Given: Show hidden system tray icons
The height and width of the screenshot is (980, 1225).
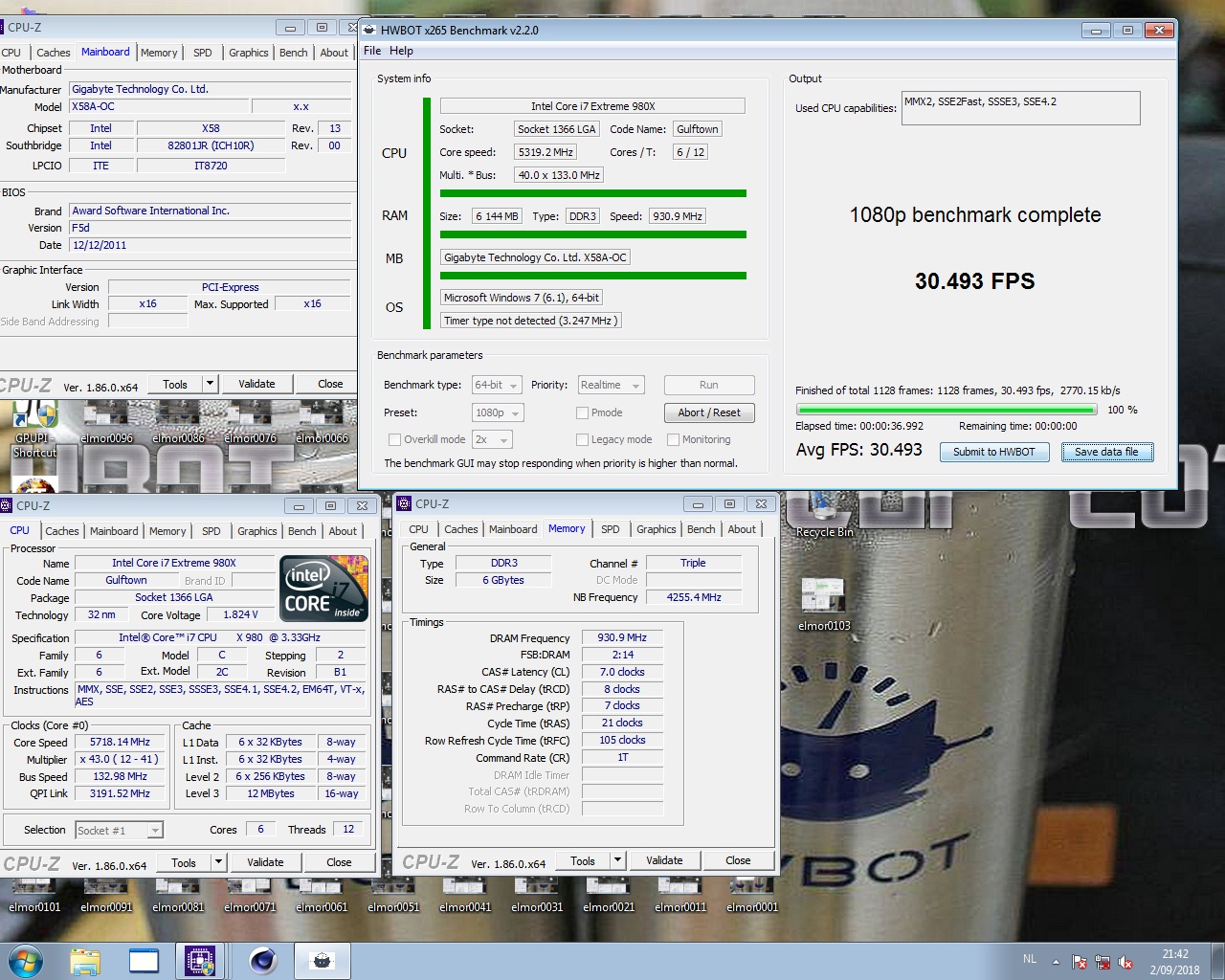Looking at the screenshot, I should pyautogui.click(x=1056, y=961).
